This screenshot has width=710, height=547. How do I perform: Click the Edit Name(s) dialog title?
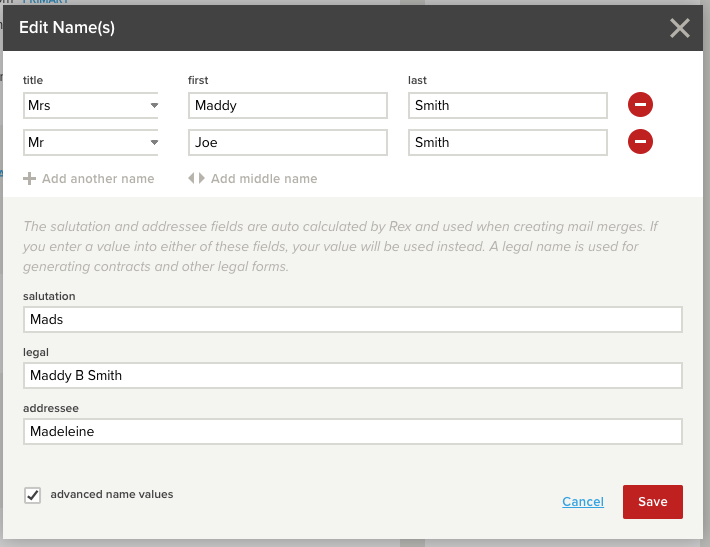[67, 28]
